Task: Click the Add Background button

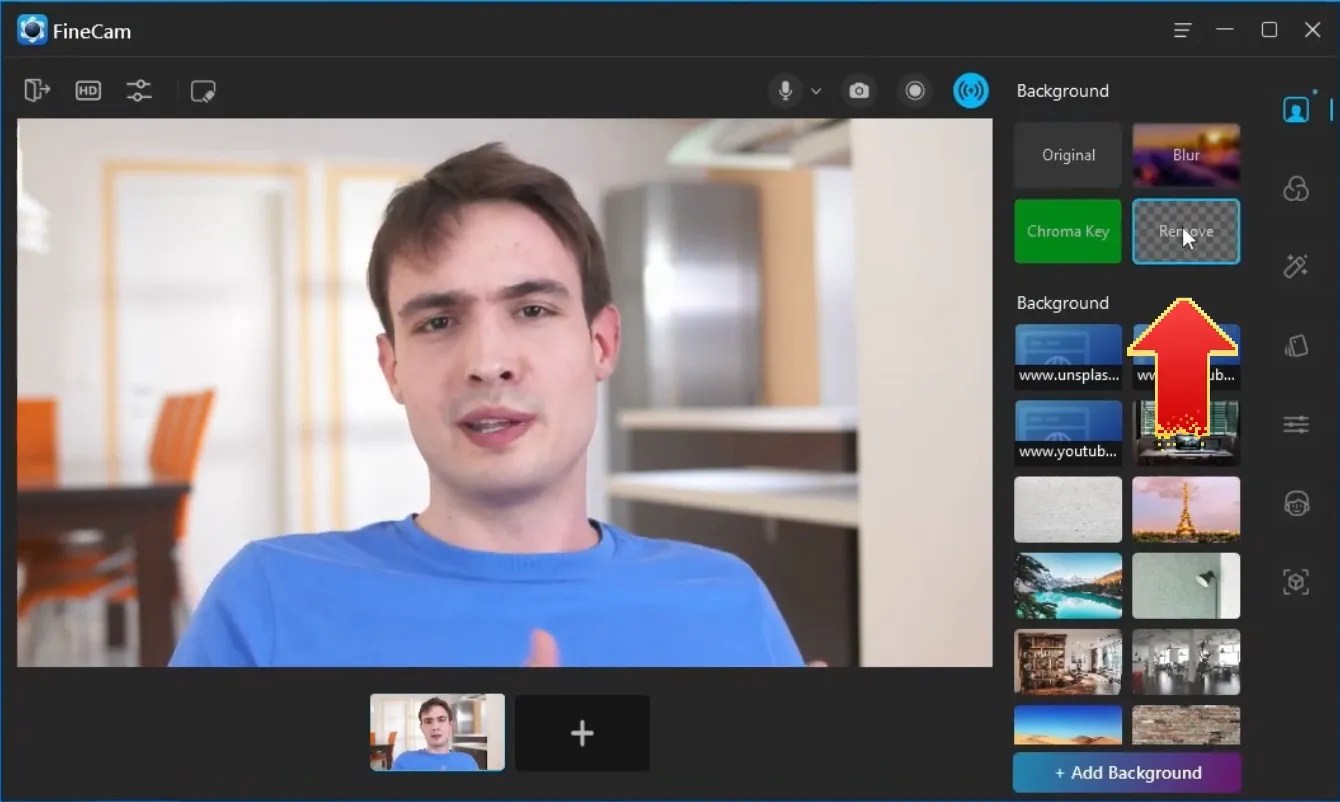Action: point(1126,772)
